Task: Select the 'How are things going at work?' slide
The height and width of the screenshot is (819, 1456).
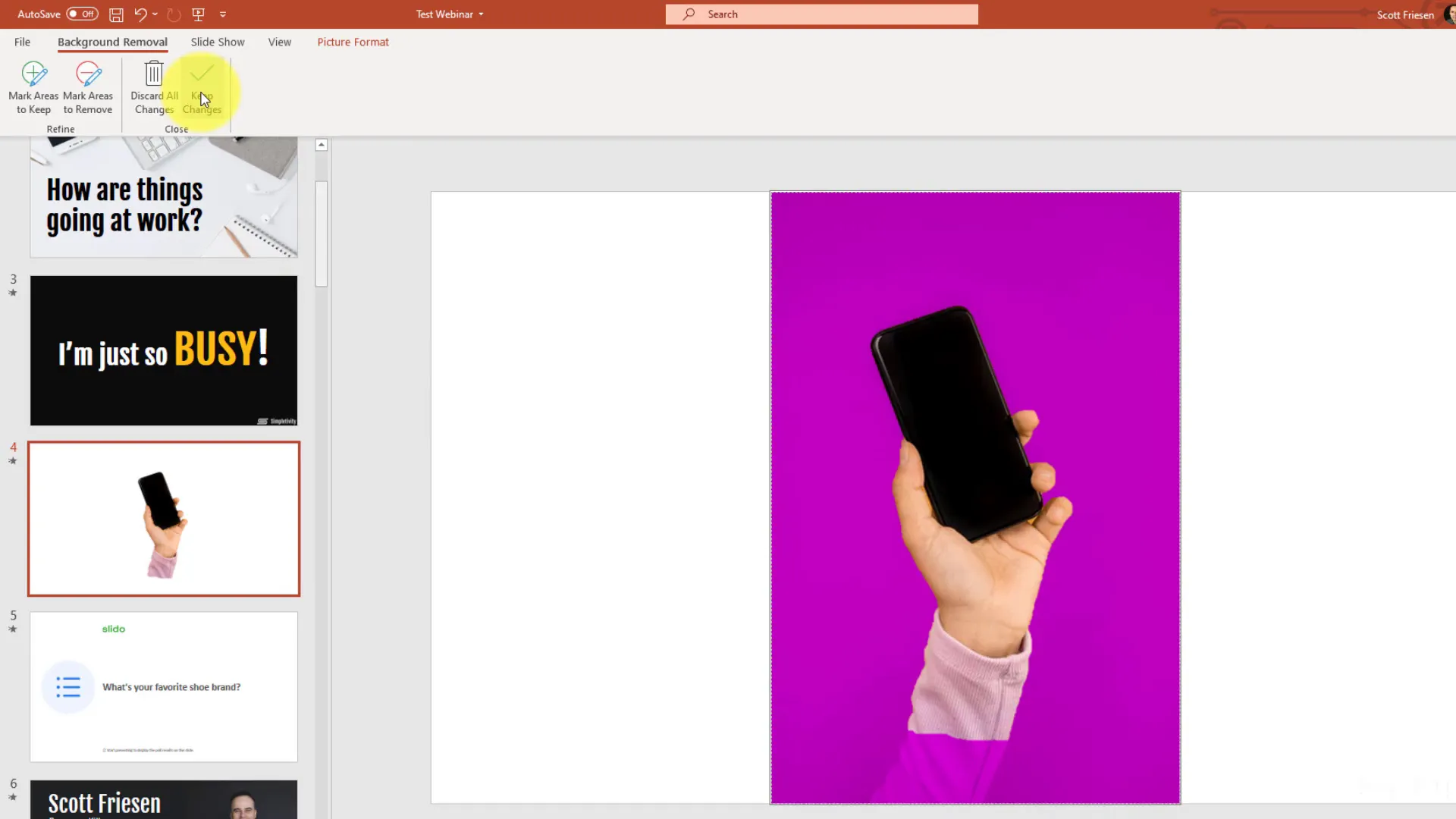Action: (164, 197)
